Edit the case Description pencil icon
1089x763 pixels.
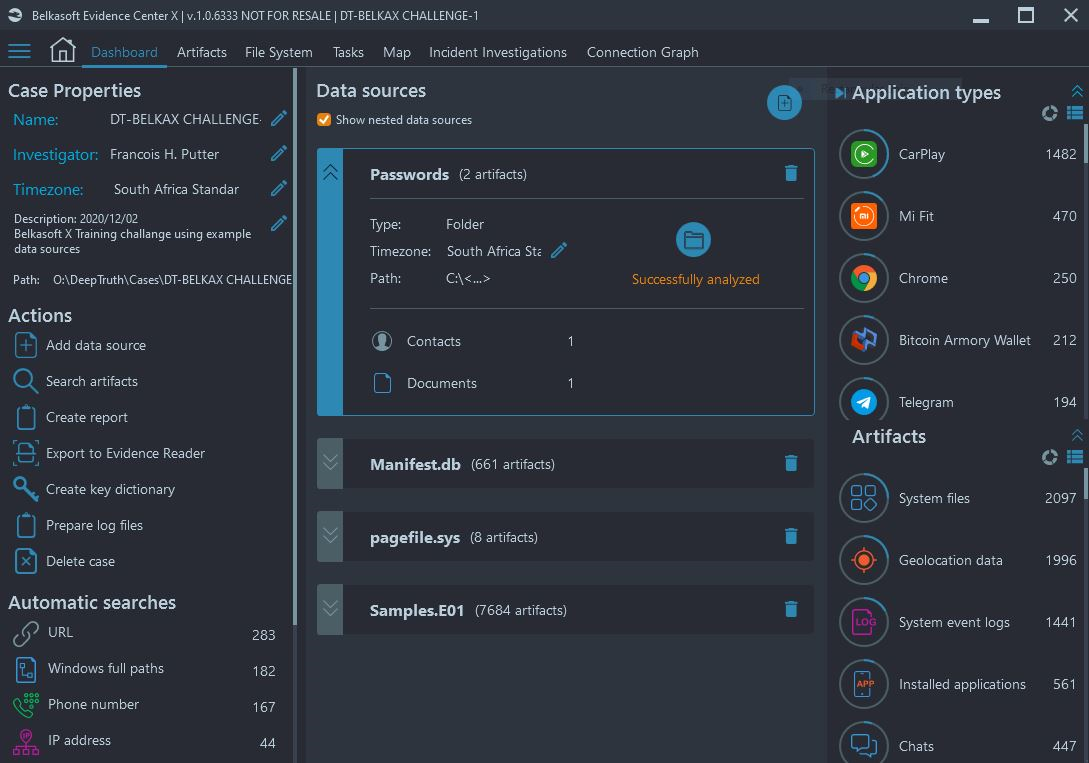tap(279, 223)
